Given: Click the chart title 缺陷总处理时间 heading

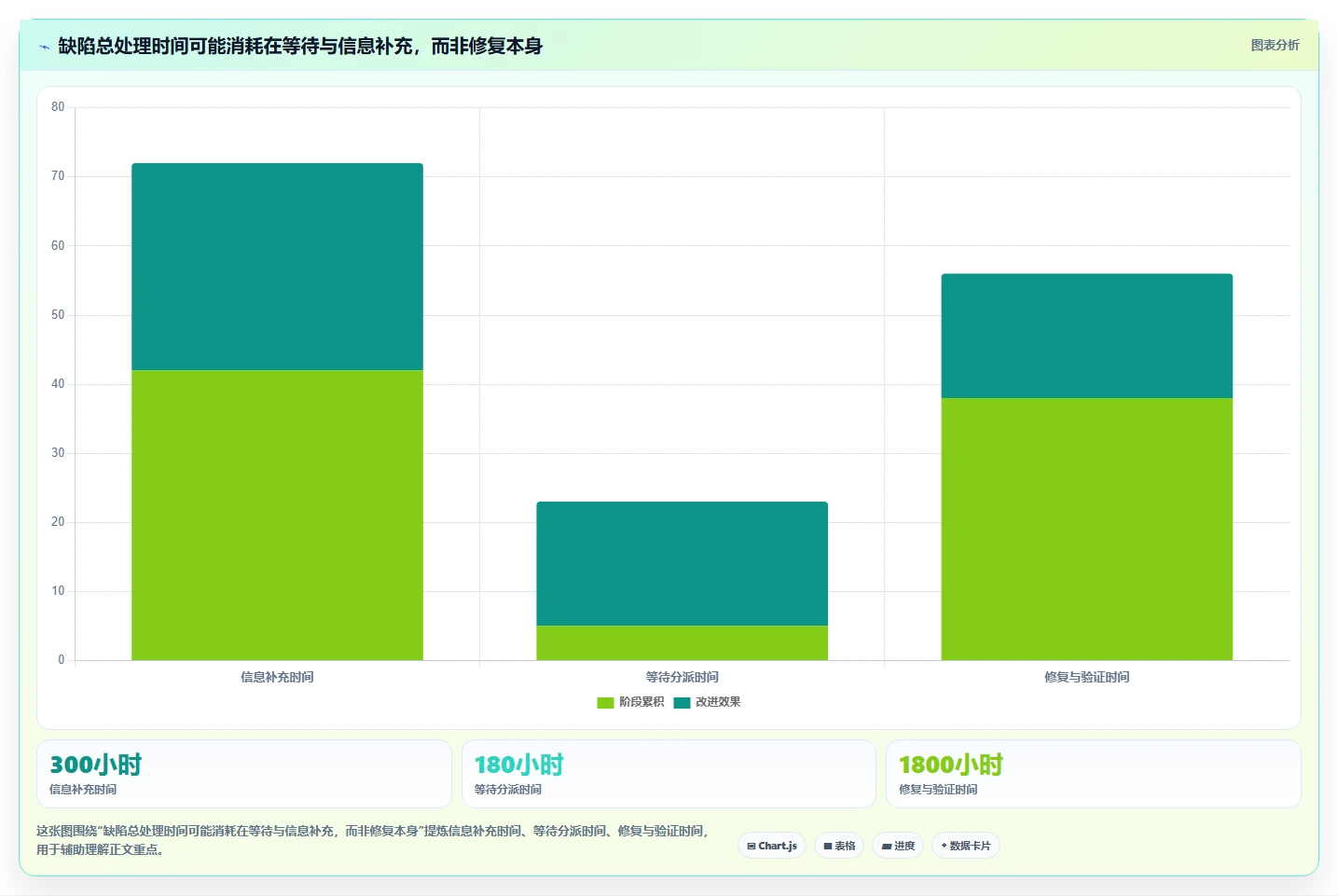Looking at the screenshot, I should (x=300, y=46).
